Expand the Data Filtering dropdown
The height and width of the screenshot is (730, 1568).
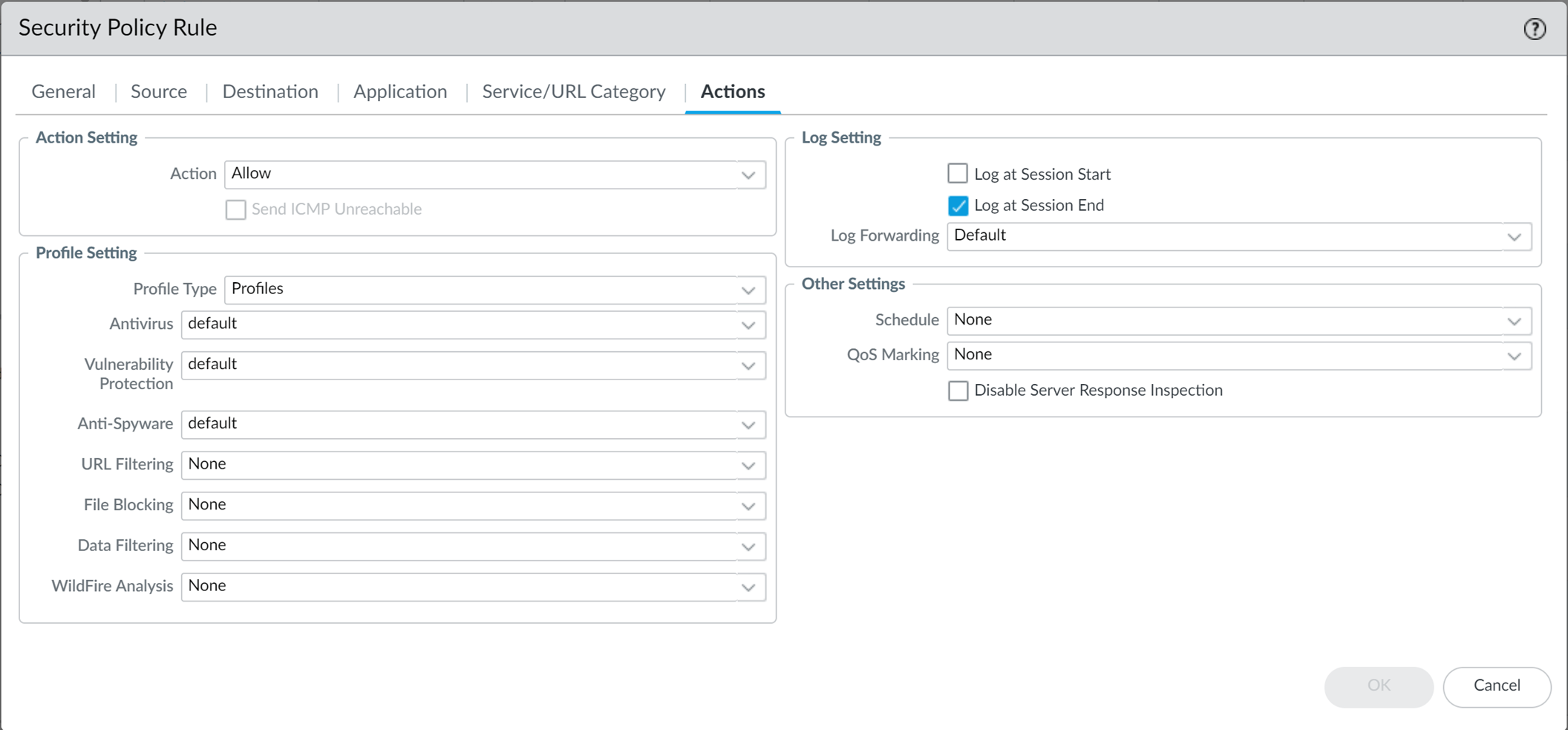pyautogui.click(x=474, y=547)
